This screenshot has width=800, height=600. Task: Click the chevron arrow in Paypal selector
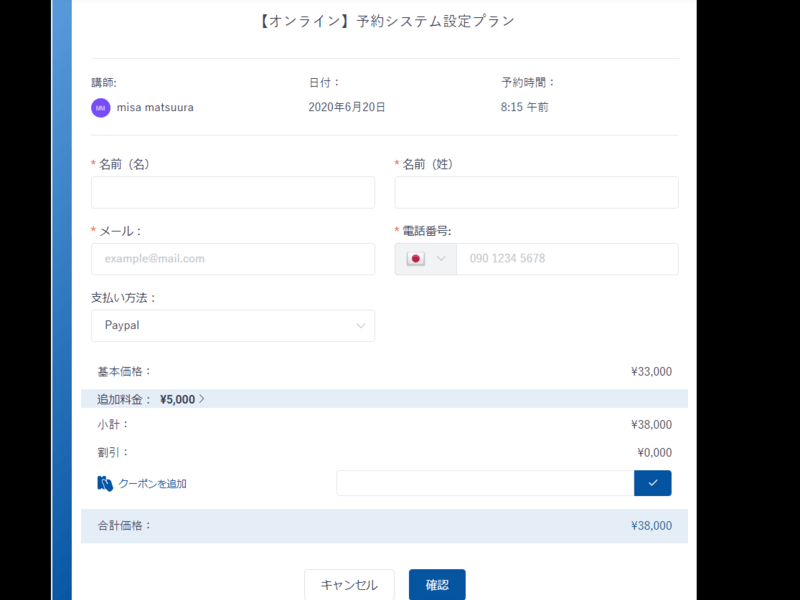click(x=361, y=326)
